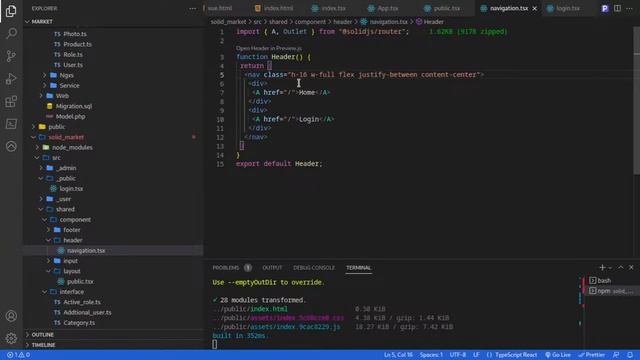Open the Search view in activity bar

pyautogui.click(x=11, y=33)
